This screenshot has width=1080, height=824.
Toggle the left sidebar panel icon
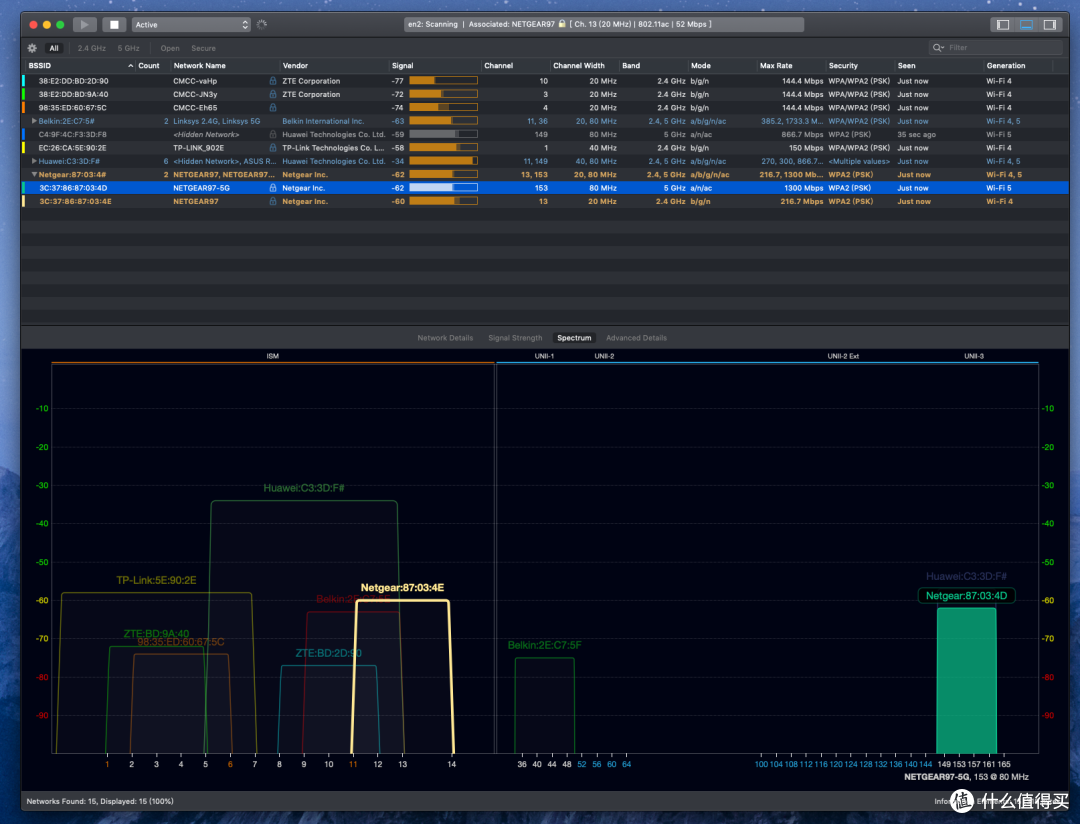tap(1003, 24)
